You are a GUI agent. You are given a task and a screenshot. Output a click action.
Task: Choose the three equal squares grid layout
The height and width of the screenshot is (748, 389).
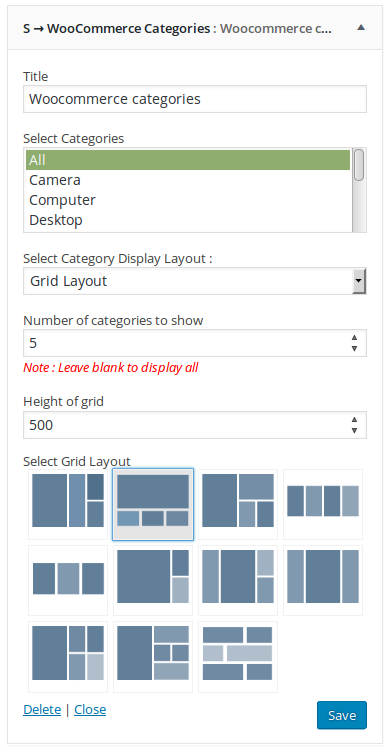[x=68, y=581]
